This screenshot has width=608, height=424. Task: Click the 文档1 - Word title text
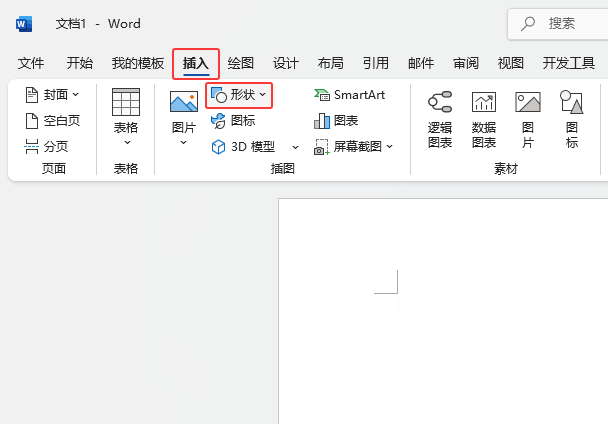click(98, 24)
